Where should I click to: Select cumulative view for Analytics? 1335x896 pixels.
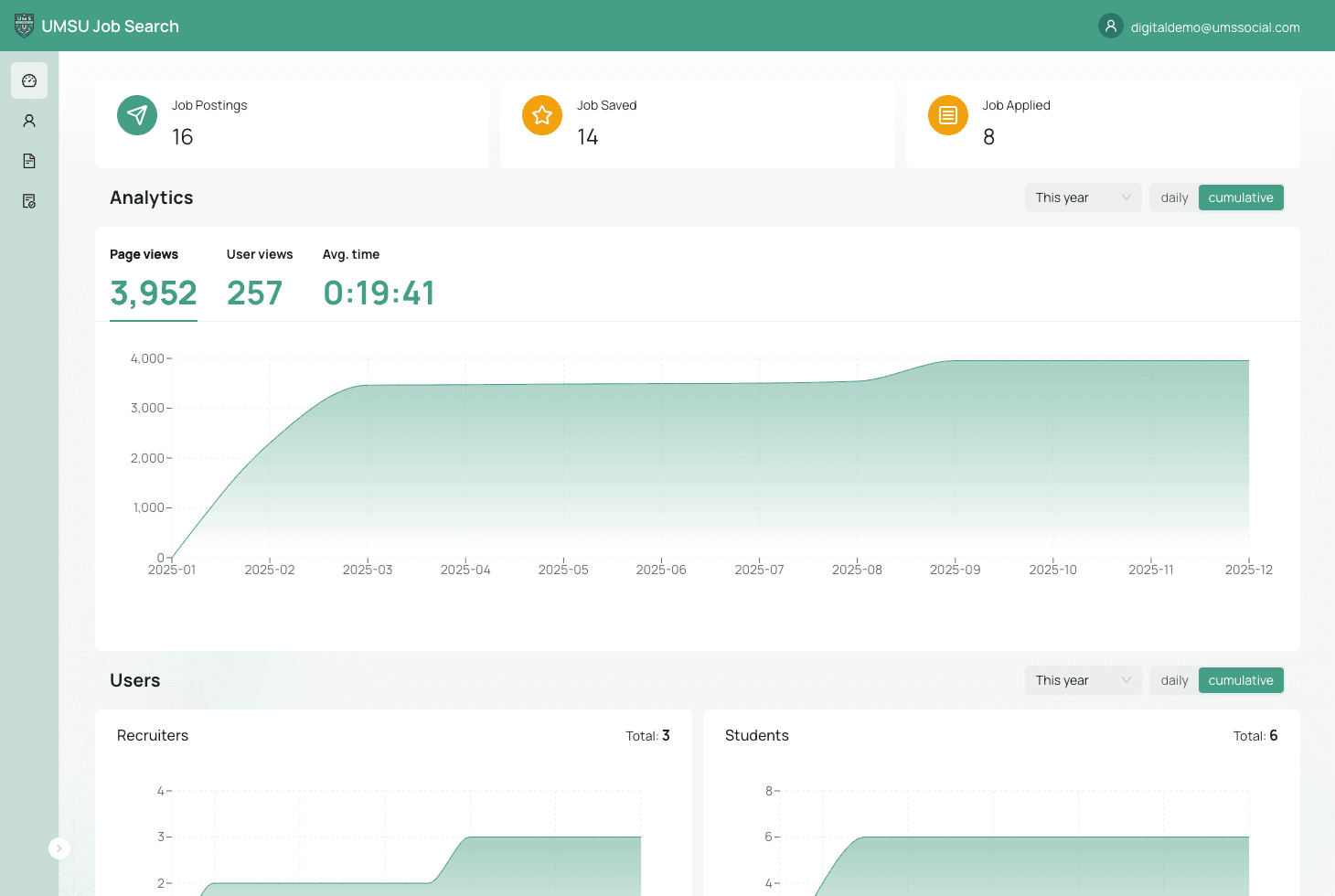coord(1240,197)
